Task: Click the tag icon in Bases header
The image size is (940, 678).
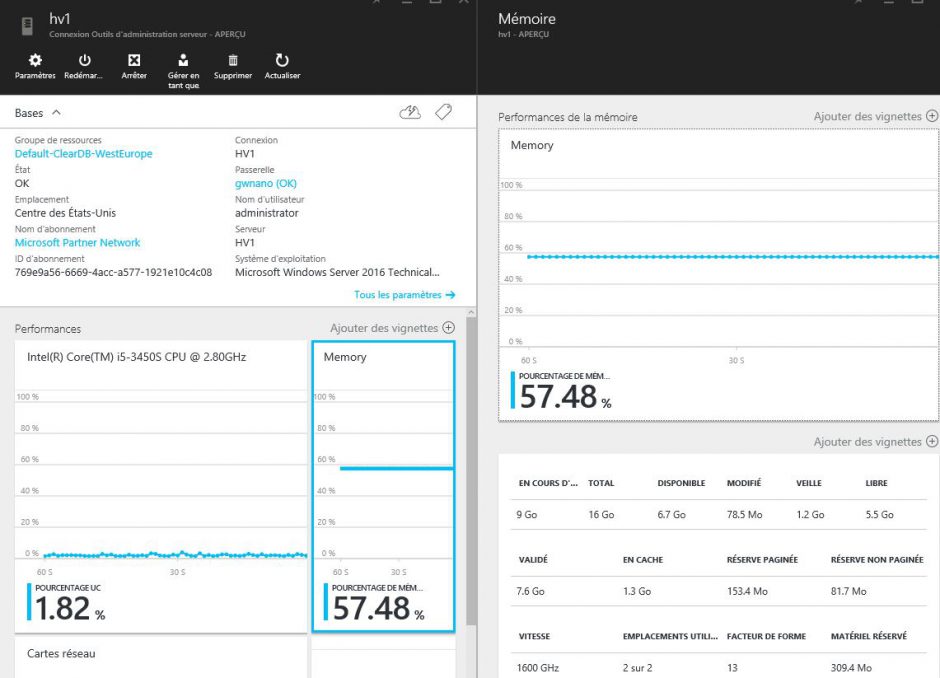Action: coord(443,113)
